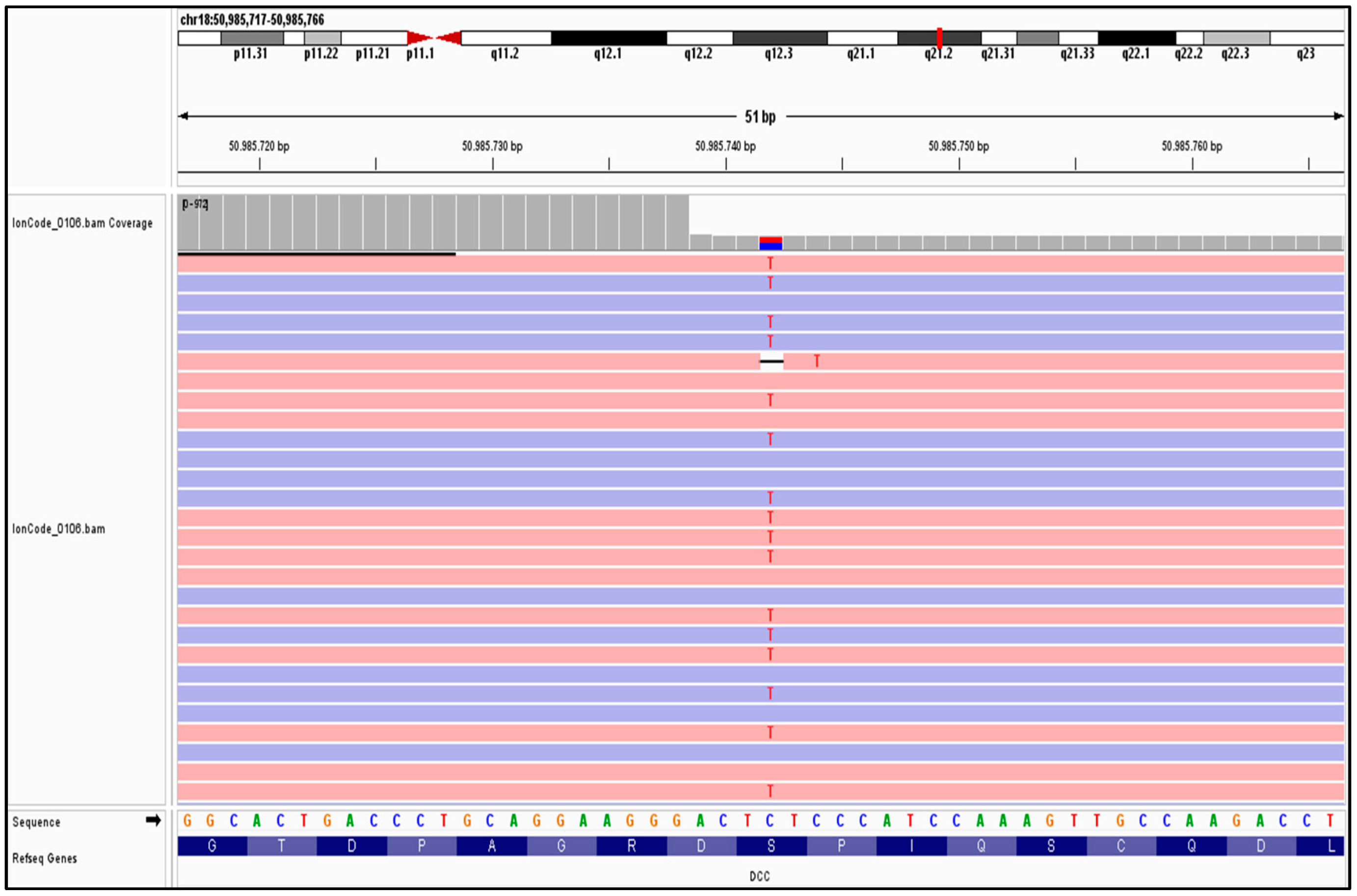Click the S amino acid in Refseq track
1357x896 pixels.
click(x=771, y=846)
